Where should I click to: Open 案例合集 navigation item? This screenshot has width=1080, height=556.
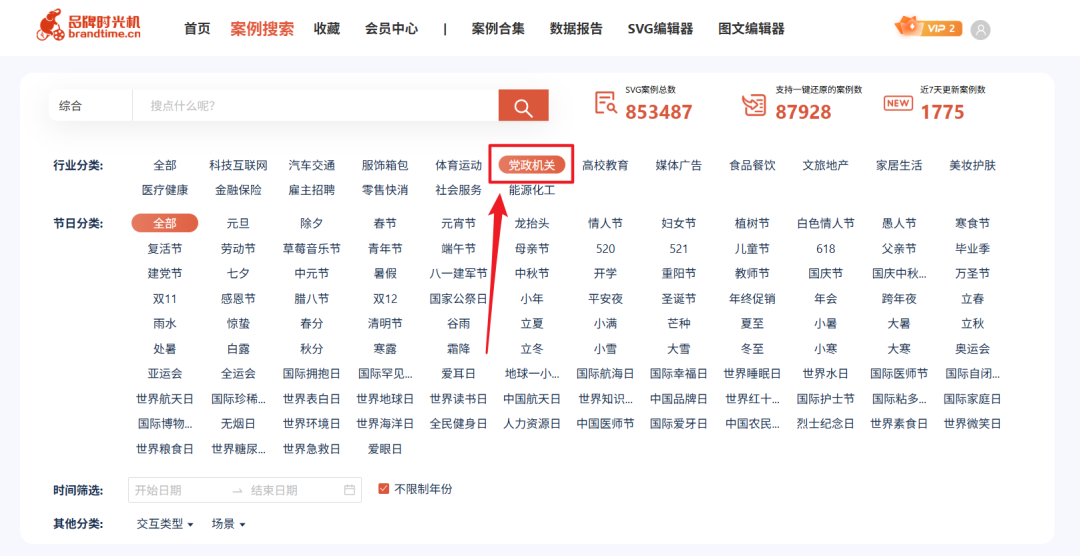[x=498, y=29]
